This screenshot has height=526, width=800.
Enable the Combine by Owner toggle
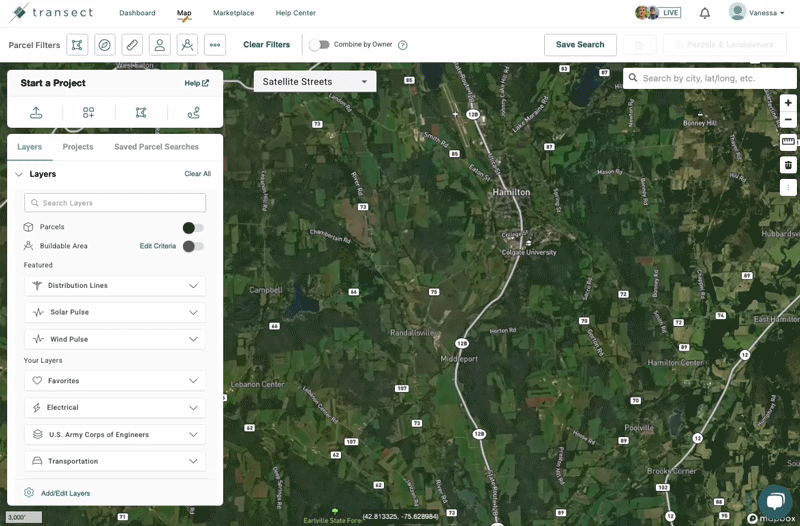click(x=319, y=45)
